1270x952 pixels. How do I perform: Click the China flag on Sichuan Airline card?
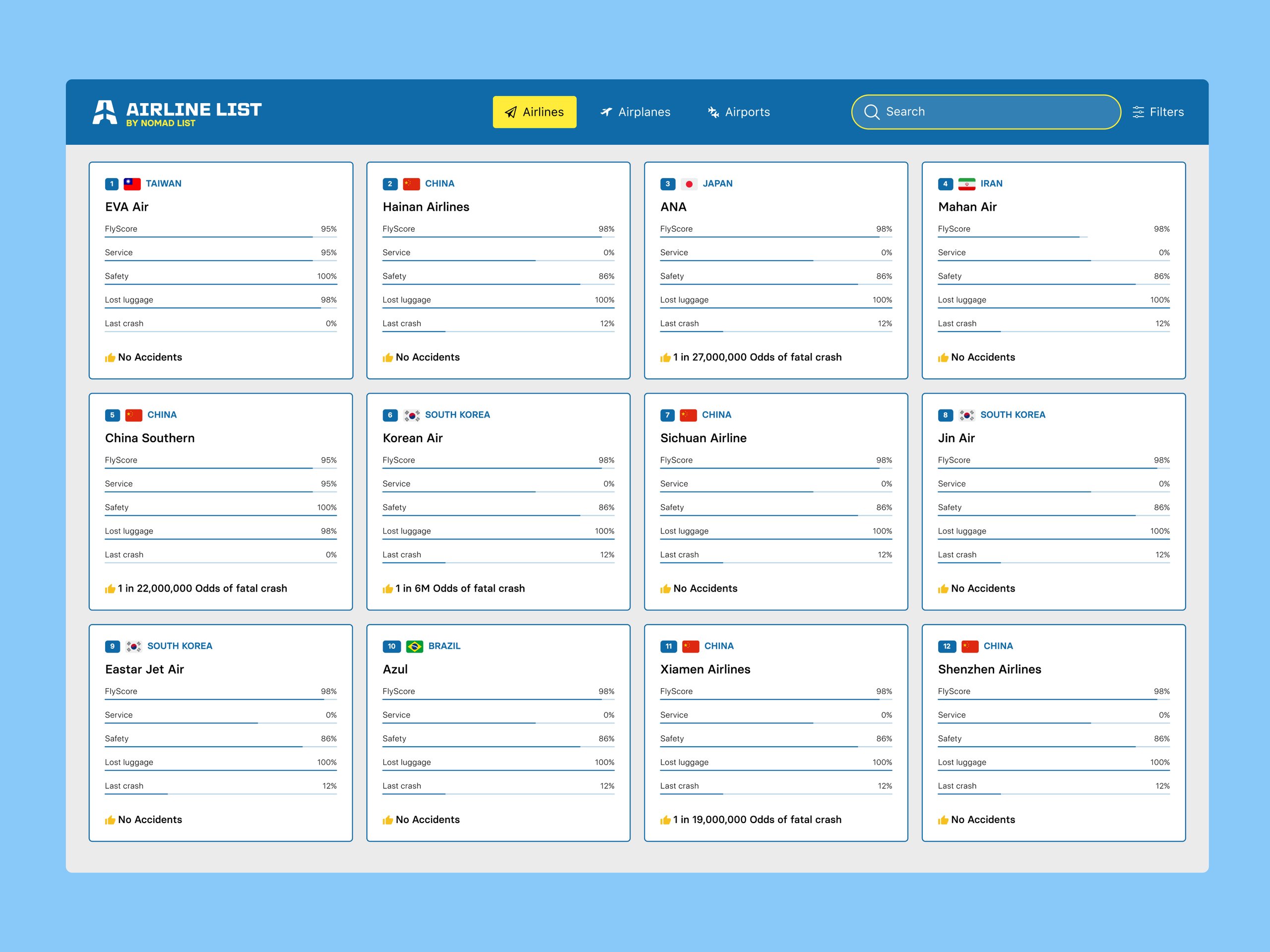688,415
